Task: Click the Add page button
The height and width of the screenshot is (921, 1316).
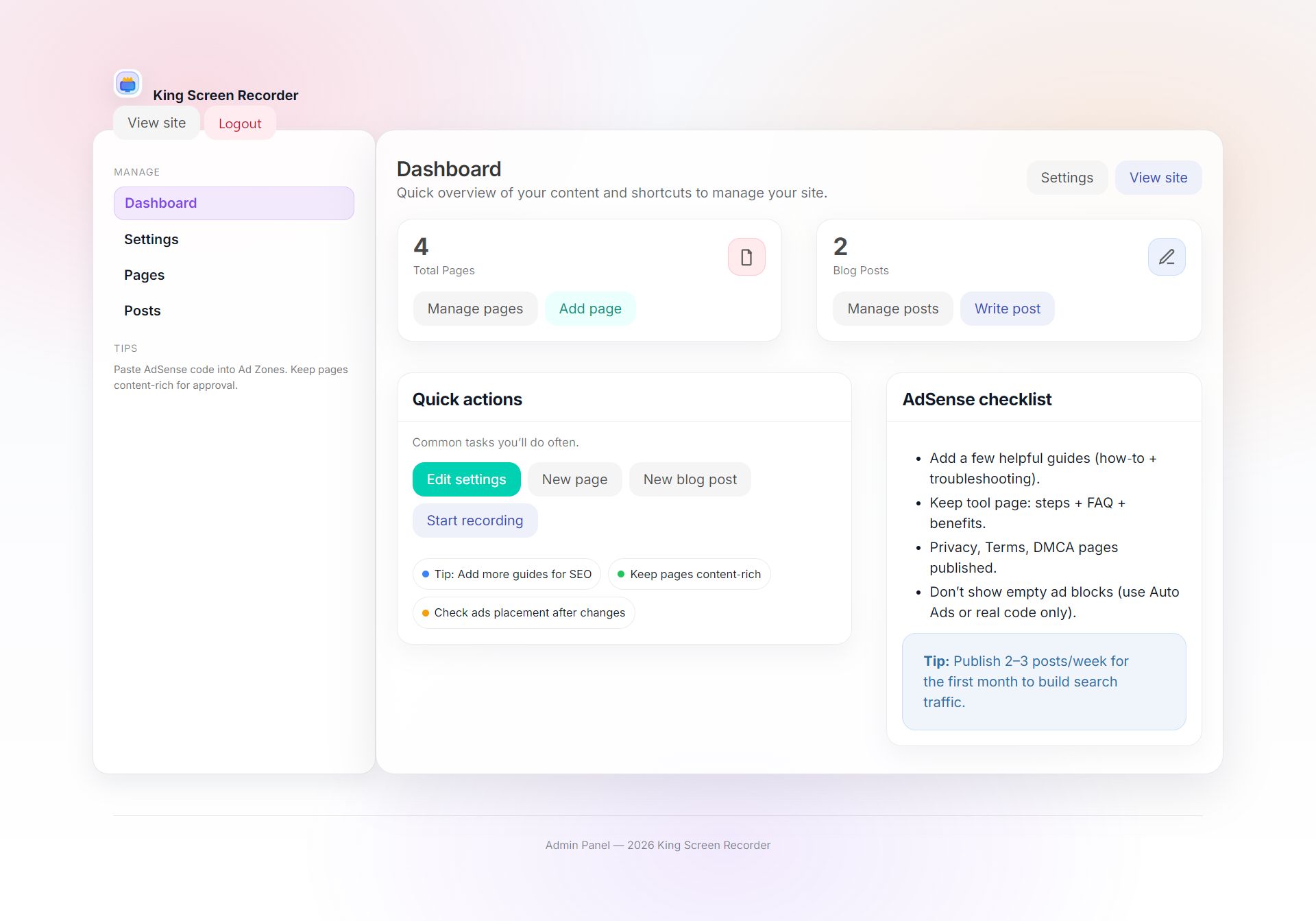Action: pos(590,309)
